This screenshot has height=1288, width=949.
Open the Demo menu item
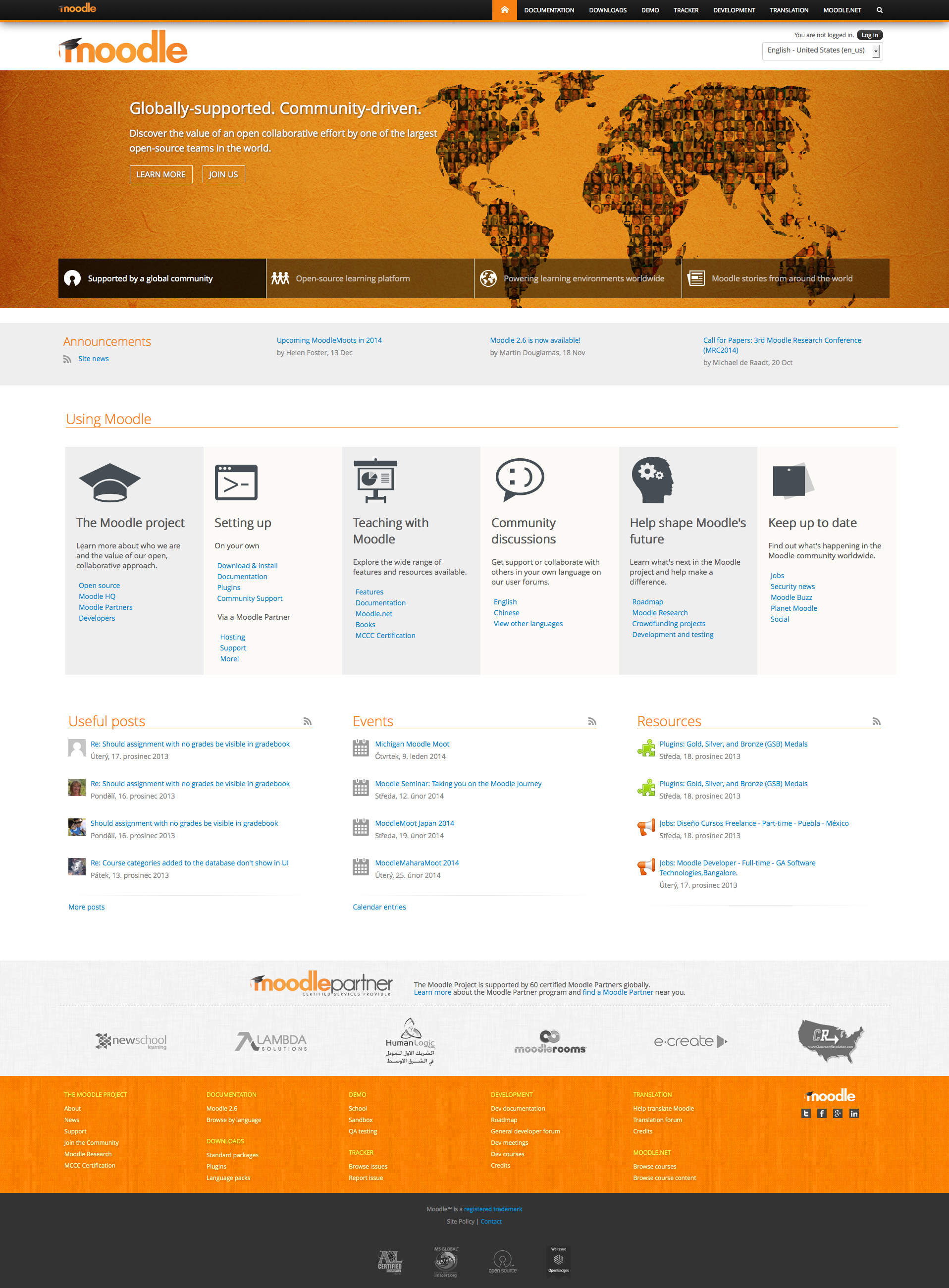tap(650, 10)
